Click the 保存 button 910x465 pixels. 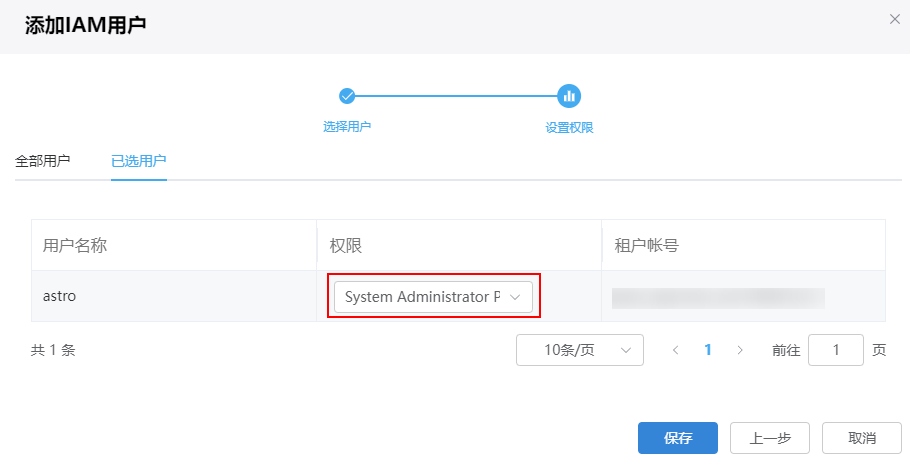tap(678, 438)
